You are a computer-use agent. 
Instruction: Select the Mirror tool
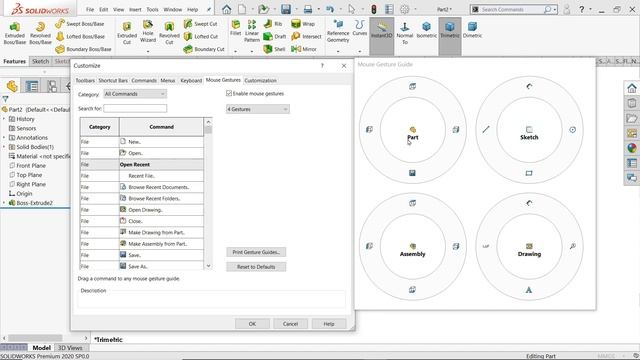coord(304,49)
